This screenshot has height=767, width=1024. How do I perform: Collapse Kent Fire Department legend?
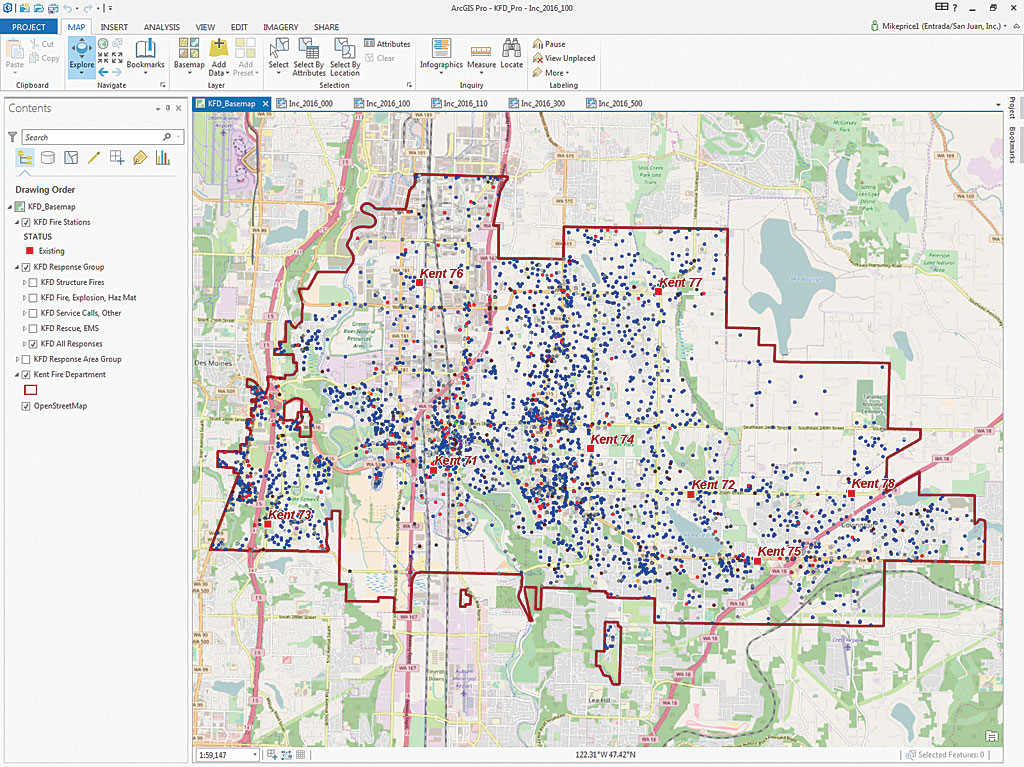[18, 374]
